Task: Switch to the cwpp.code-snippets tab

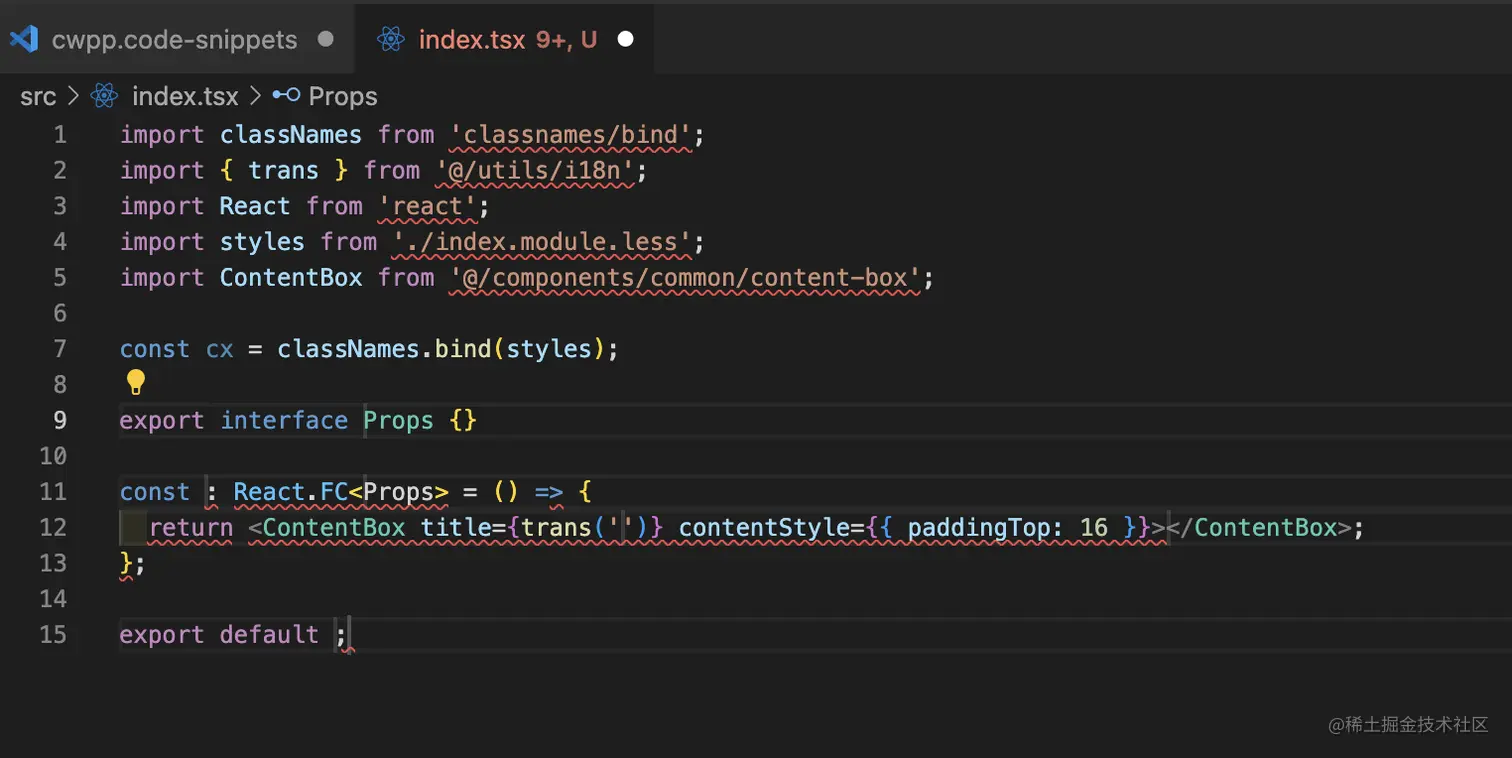Action: point(177,39)
